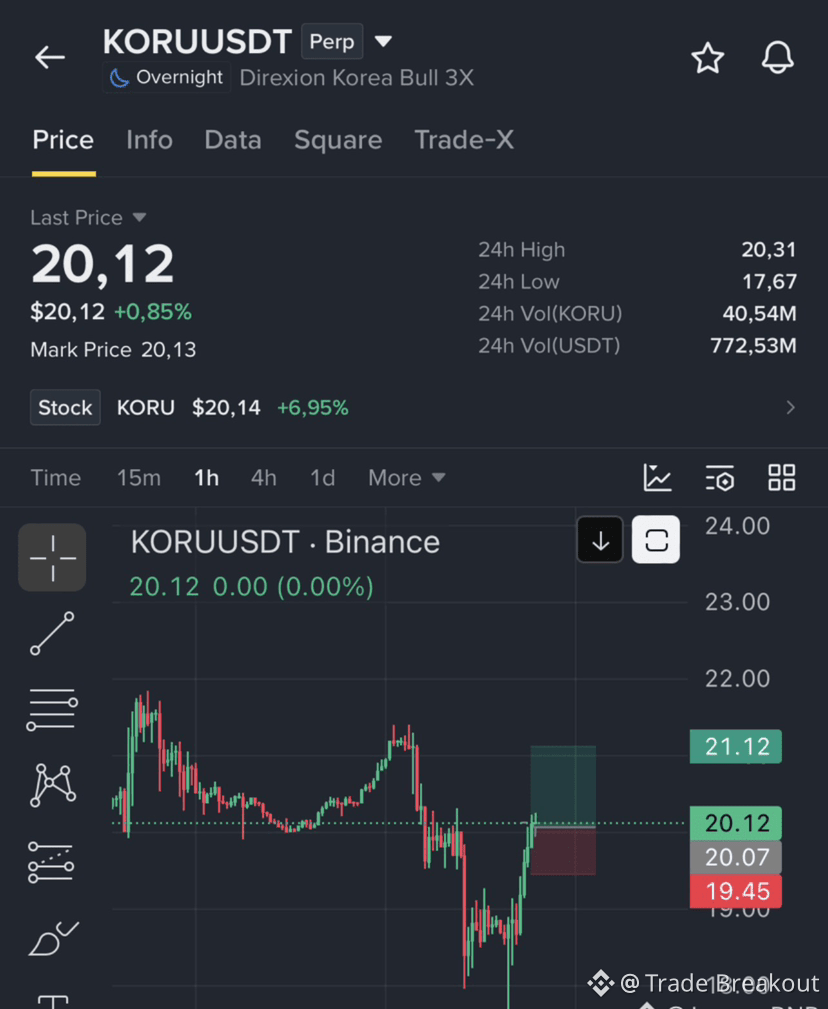Click the 19.45 stop-loss price label
Screen dimensions: 828x1009
[736, 891]
